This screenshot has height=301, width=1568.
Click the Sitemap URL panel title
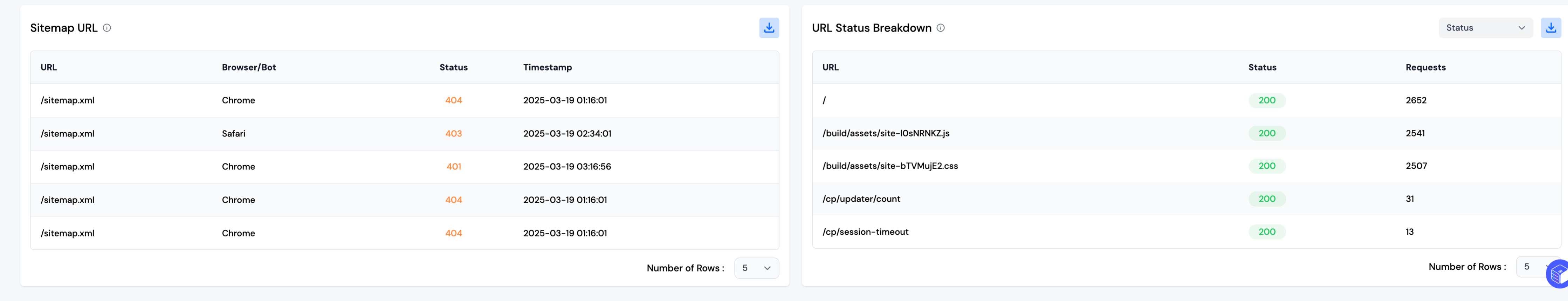tap(64, 28)
